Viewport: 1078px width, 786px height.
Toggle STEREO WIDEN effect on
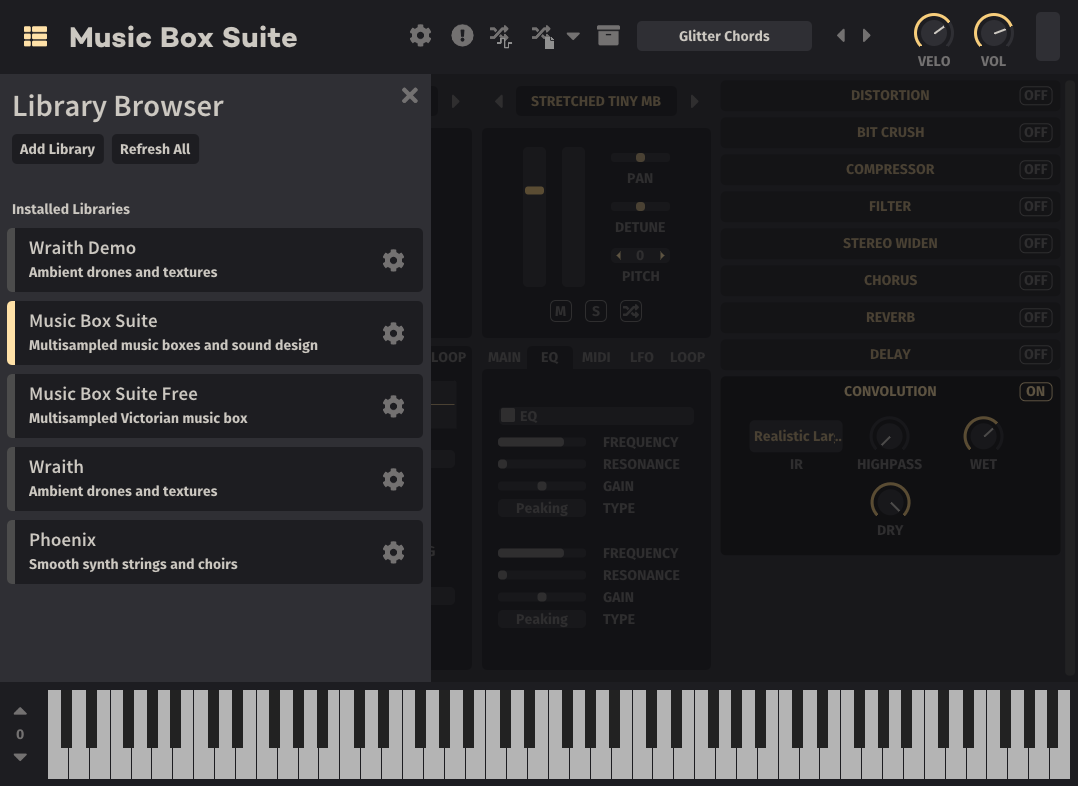click(x=1035, y=243)
